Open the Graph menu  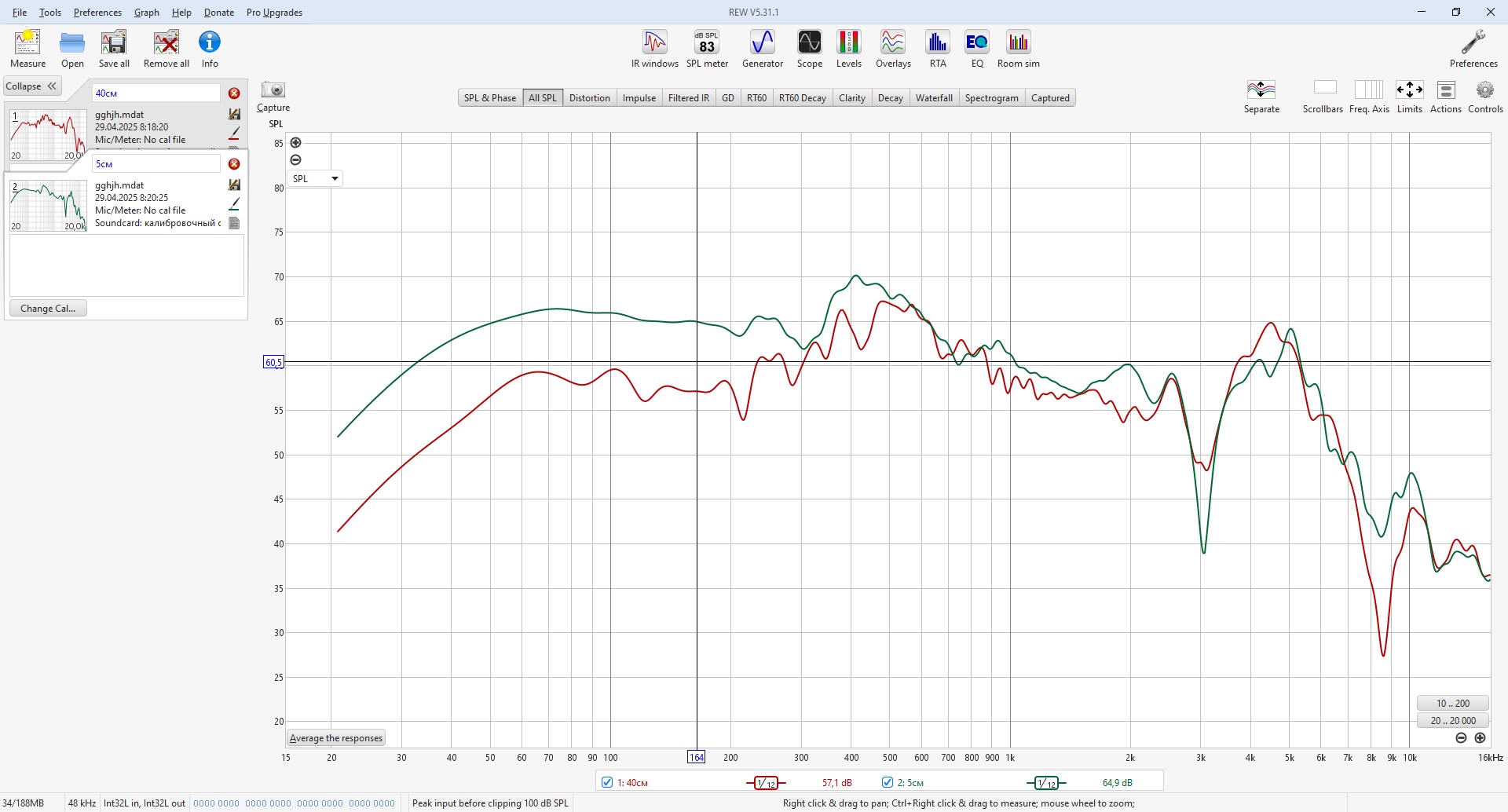(147, 13)
